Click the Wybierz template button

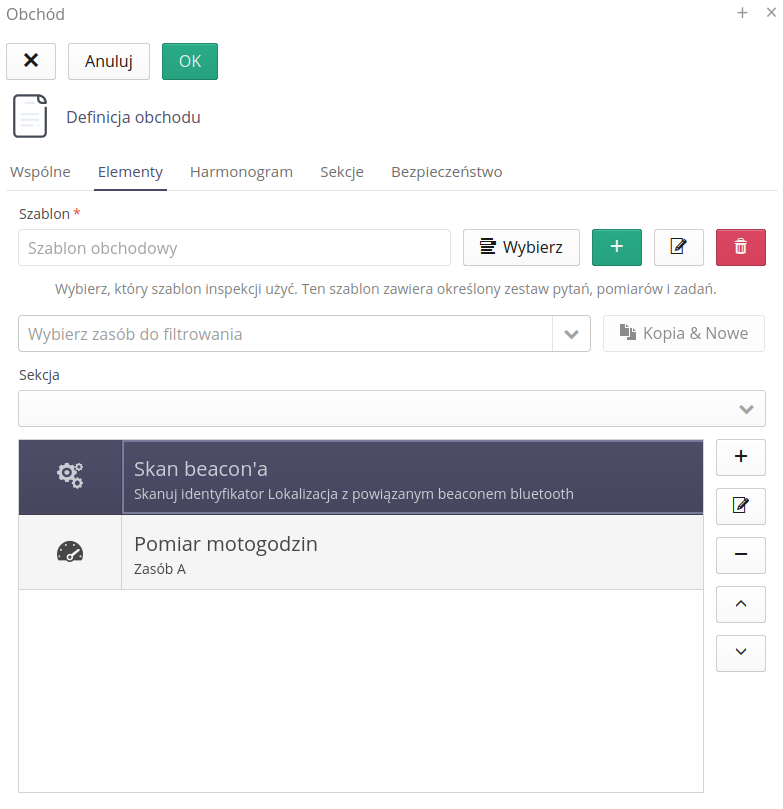pyautogui.click(x=521, y=247)
